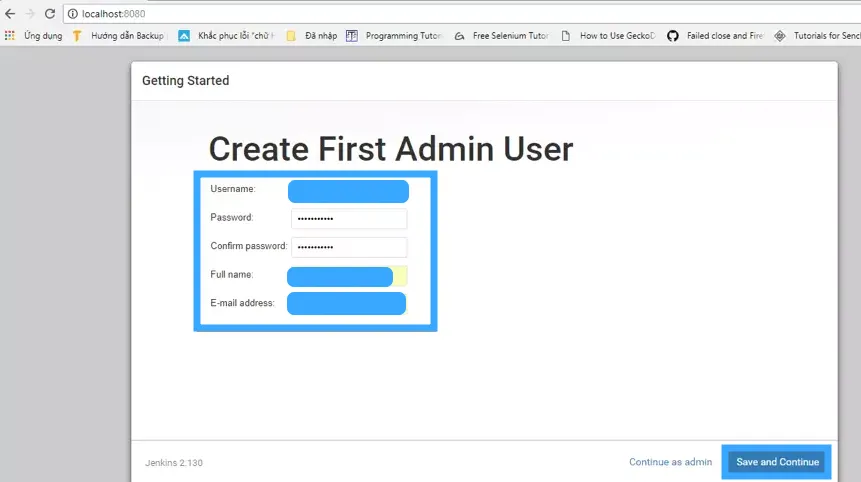Image resolution: width=861 pixels, height=482 pixels.
Task: Open the Khắc phục lỗi bookmark
Action: [x=226, y=36]
